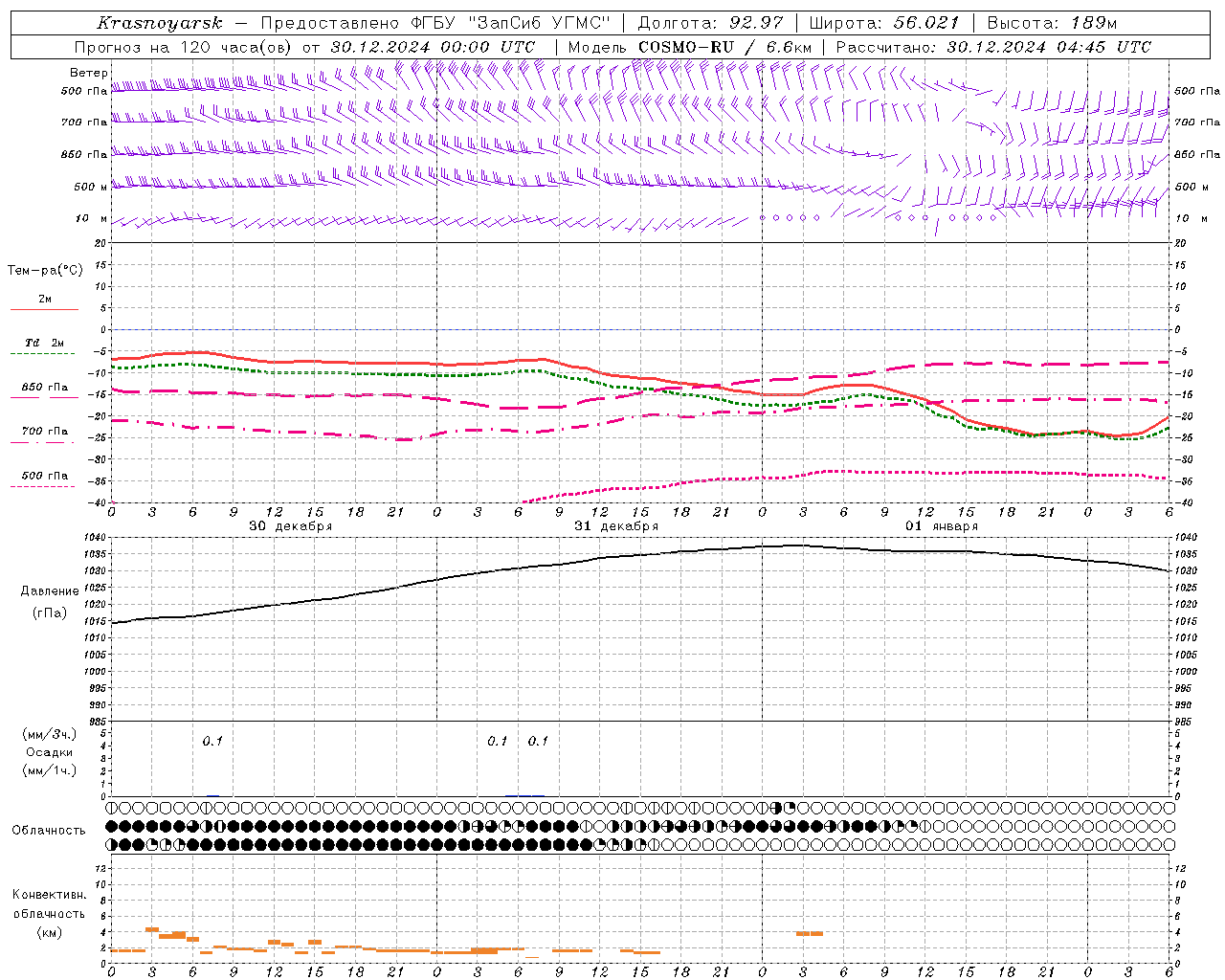This screenshot has height=980, width=1225.
Task: Click the Модель COSMO-RU / 6.6км text
Action: pos(690,47)
